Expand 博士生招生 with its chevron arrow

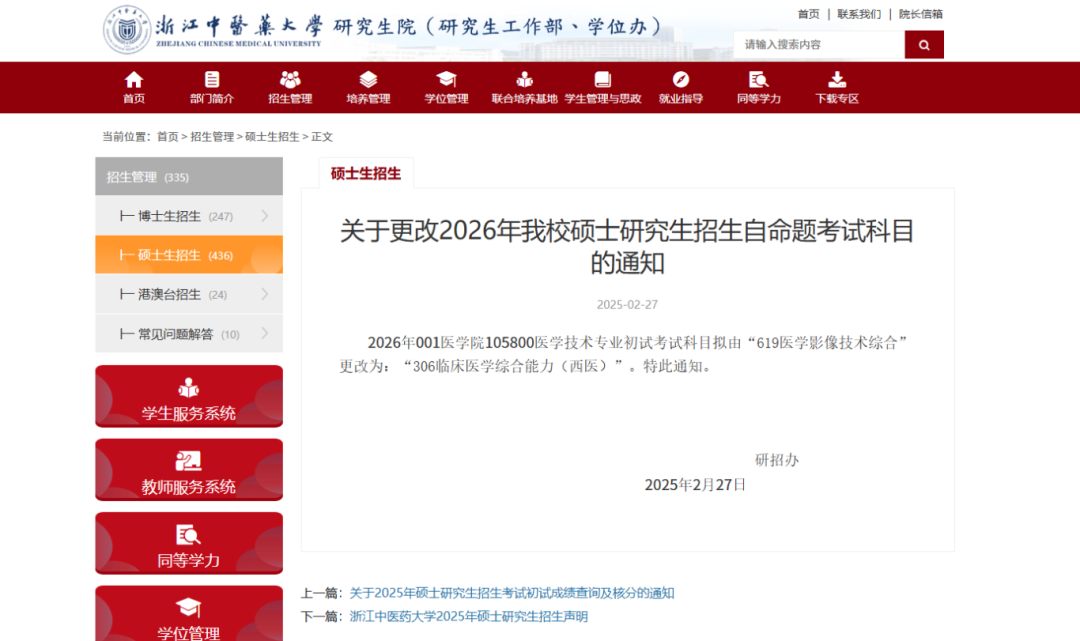[264, 216]
